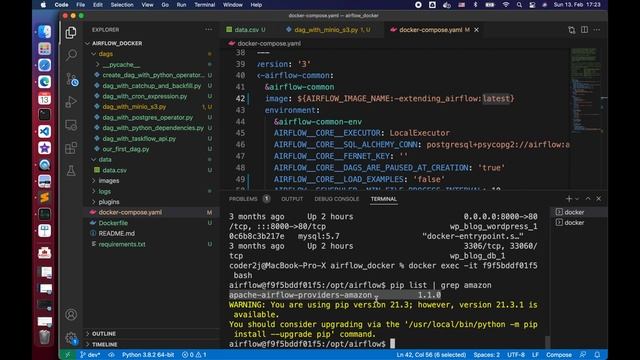The width and height of the screenshot is (640, 360).
Task: Open the Dockerfile in explorer
Action: coord(113,223)
